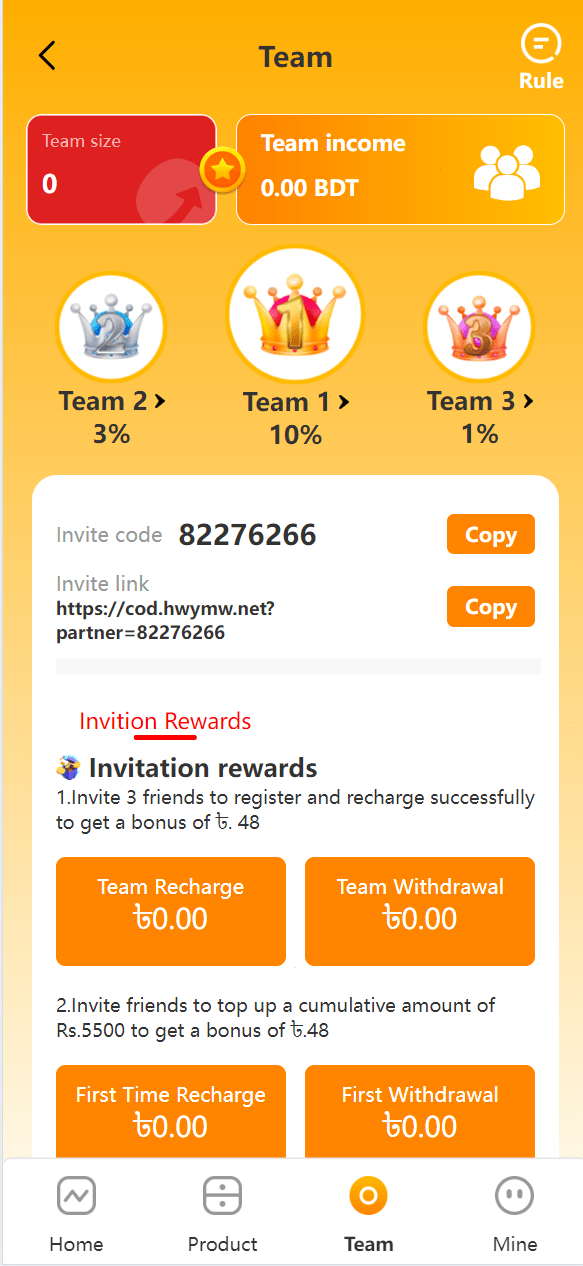Tap the back arrow icon
The width and height of the screenshot is (583, 1266).
(47, 56)
